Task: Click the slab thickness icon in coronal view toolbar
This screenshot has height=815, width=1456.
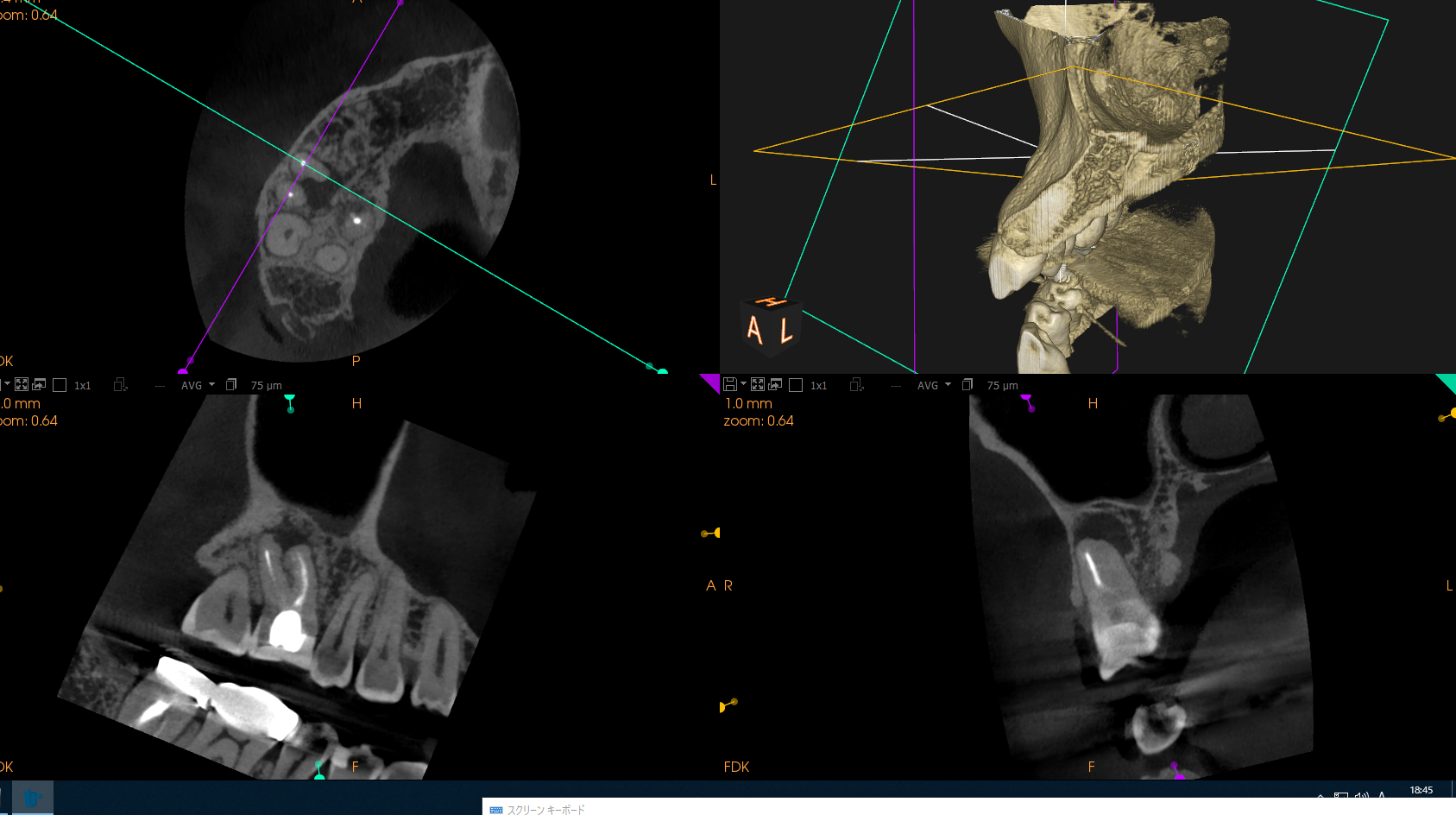Action: pyautogui.click(x=968, y=385)
